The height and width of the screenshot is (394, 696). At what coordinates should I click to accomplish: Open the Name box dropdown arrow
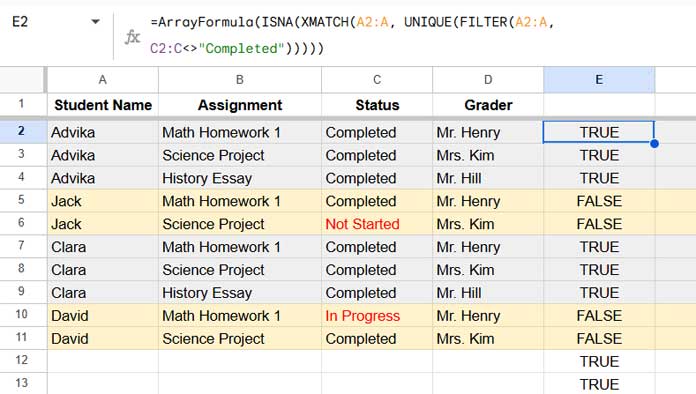95,22
